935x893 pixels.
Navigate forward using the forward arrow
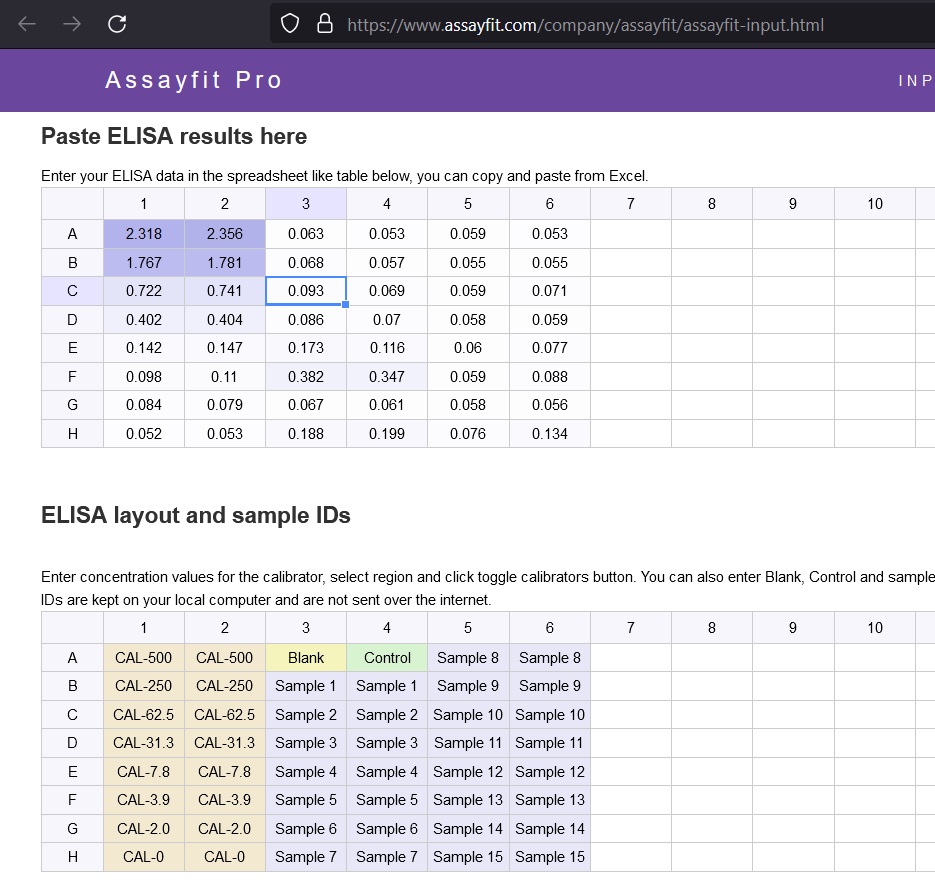pos(71,23)
